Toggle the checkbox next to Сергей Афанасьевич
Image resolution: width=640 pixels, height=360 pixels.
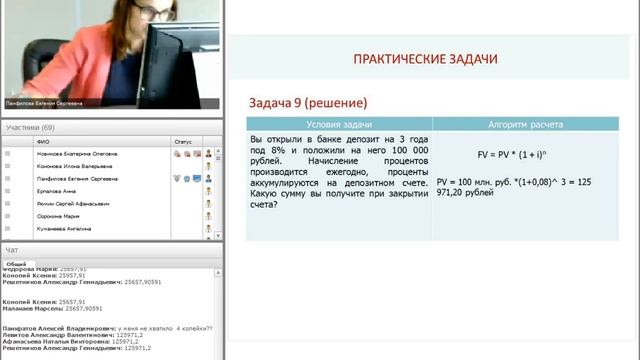(x=7, y=203)
